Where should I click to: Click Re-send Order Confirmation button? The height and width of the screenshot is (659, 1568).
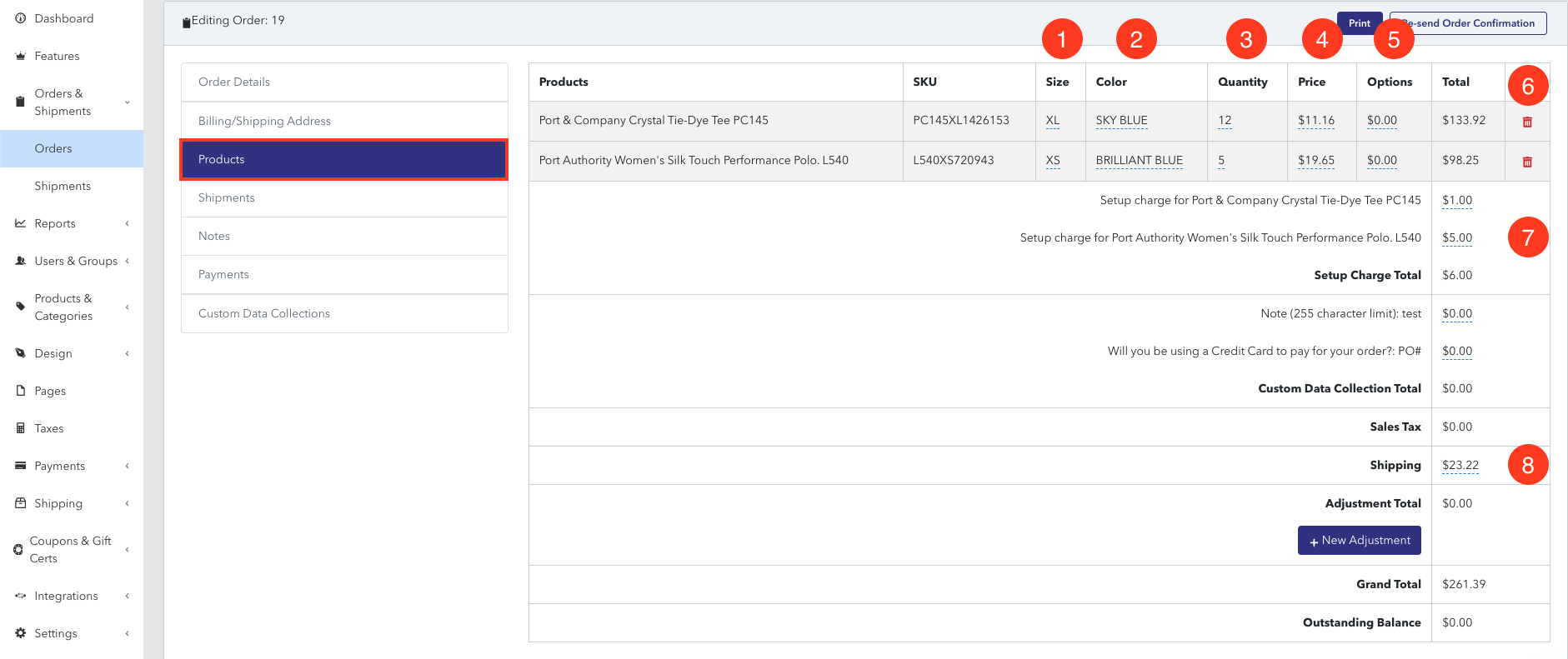1468,23
